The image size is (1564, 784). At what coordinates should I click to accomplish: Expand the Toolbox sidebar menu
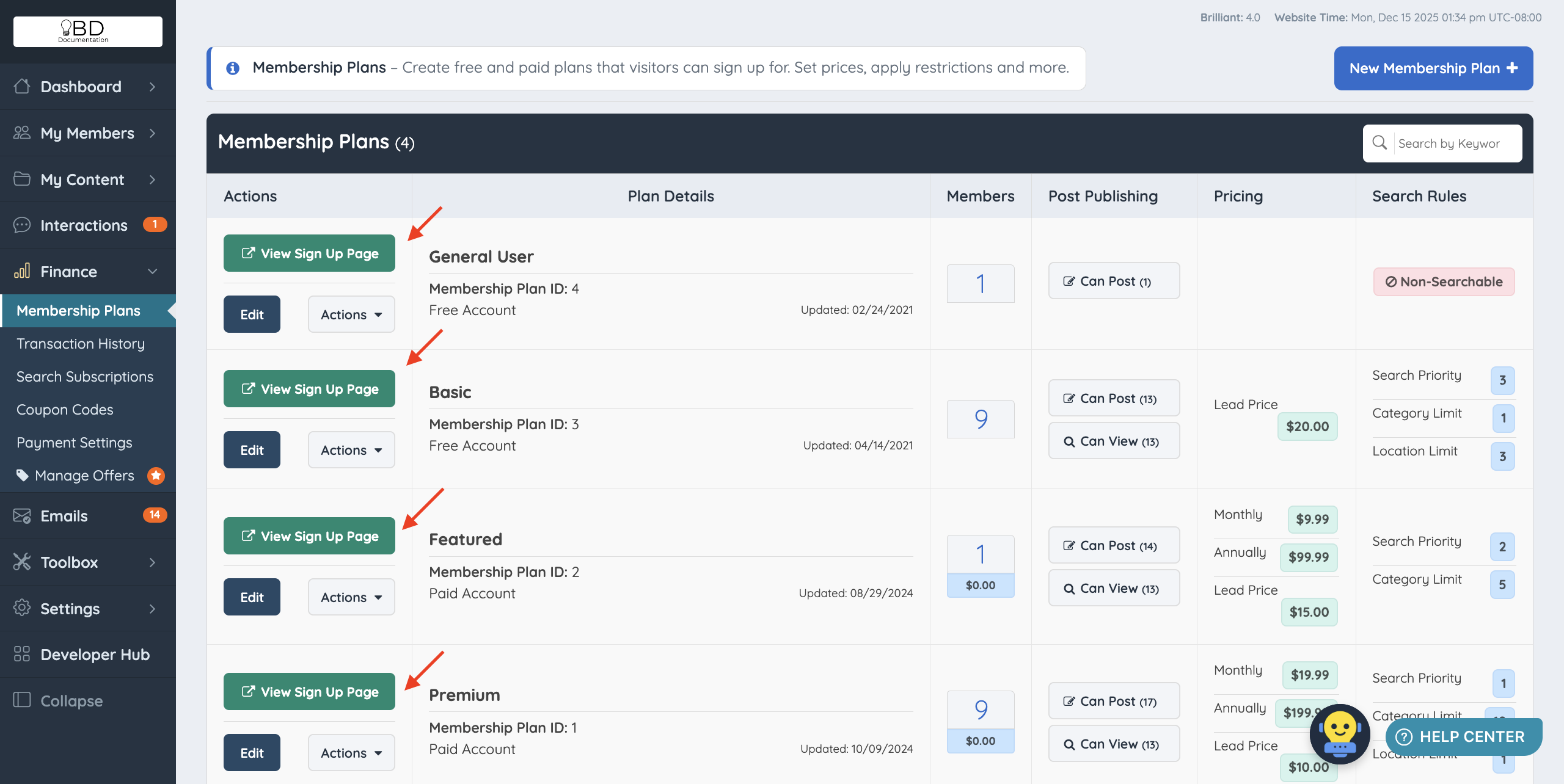pos(152,562)
